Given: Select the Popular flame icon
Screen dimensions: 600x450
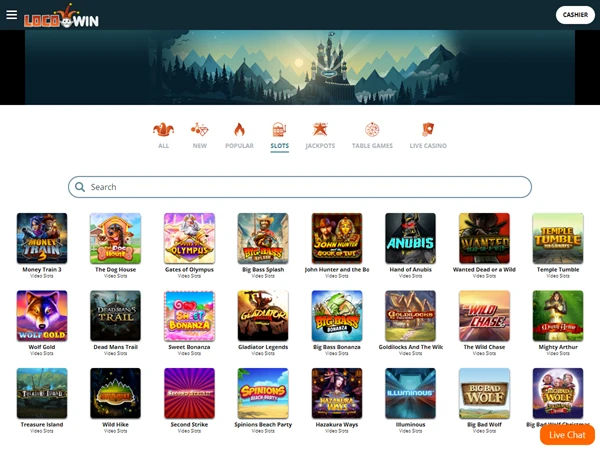Looking at the screenshot, I should click(x=239, y=130).
